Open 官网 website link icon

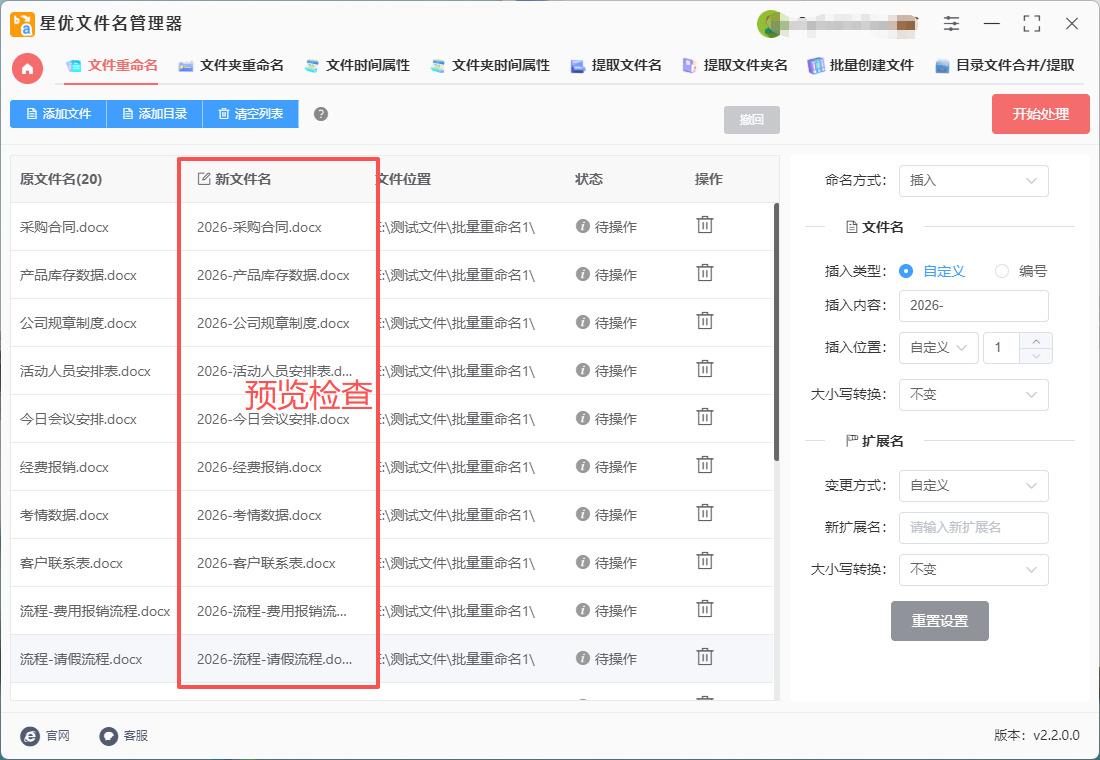point(30,735)
